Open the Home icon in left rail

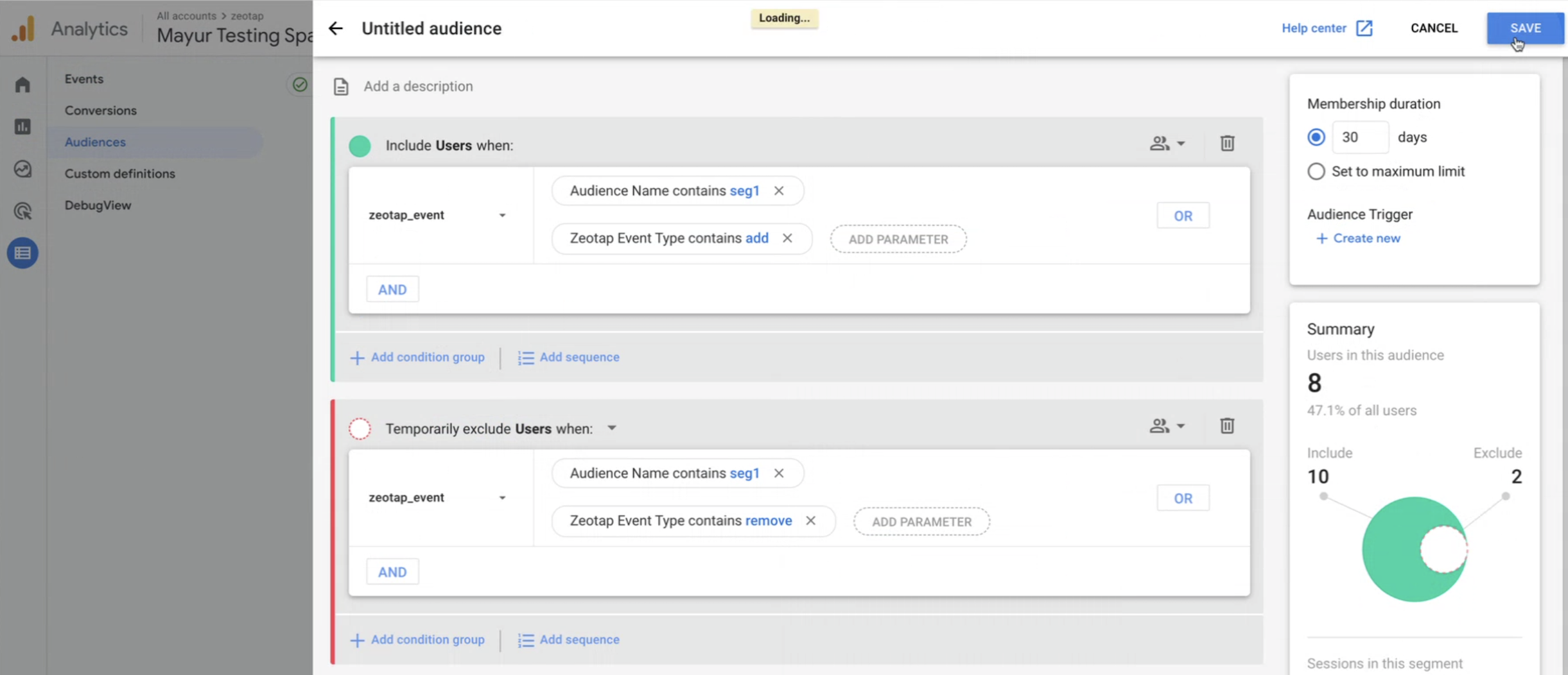click(x=22, y=85)
